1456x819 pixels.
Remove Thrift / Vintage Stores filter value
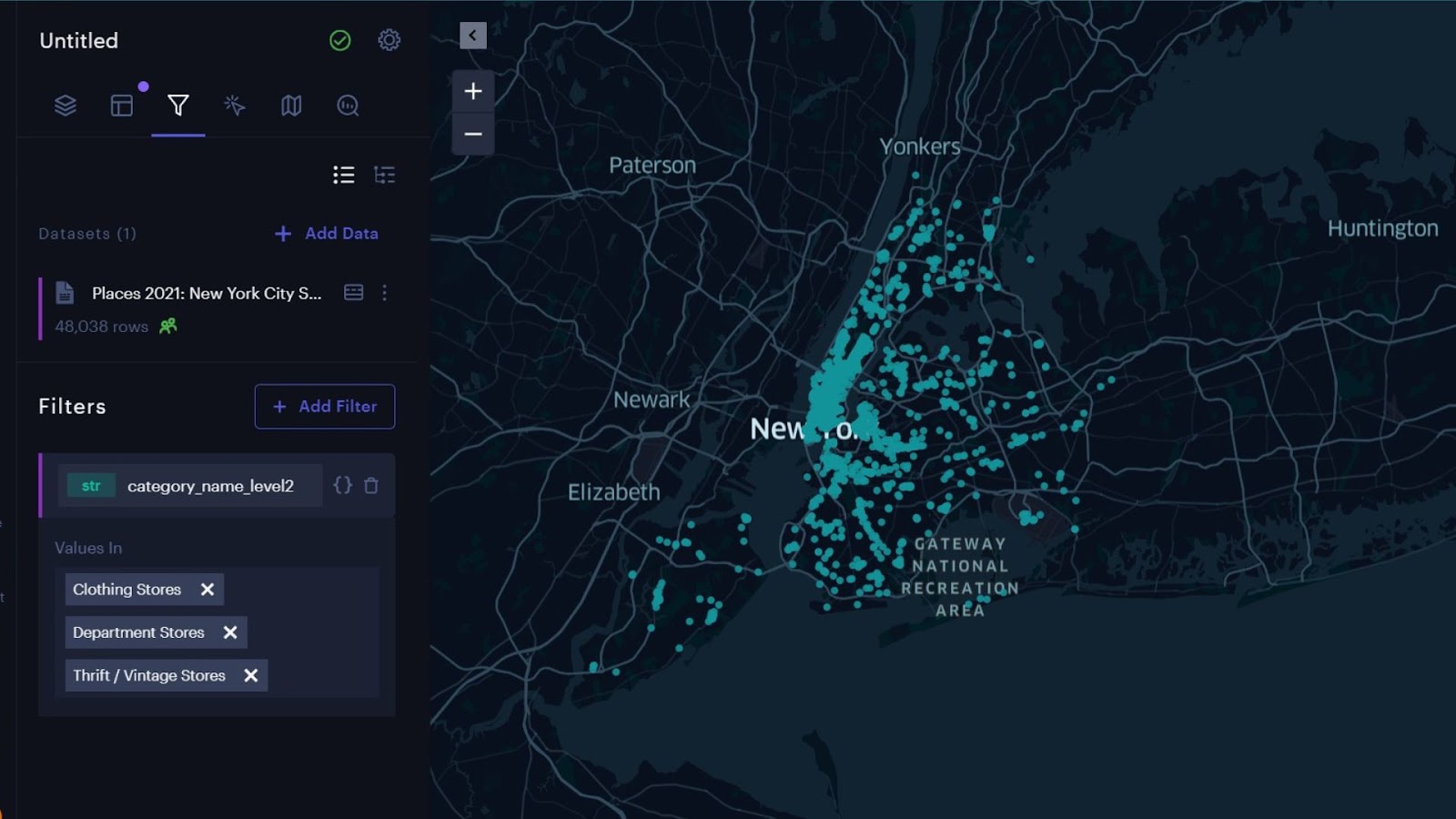(251, 675)
